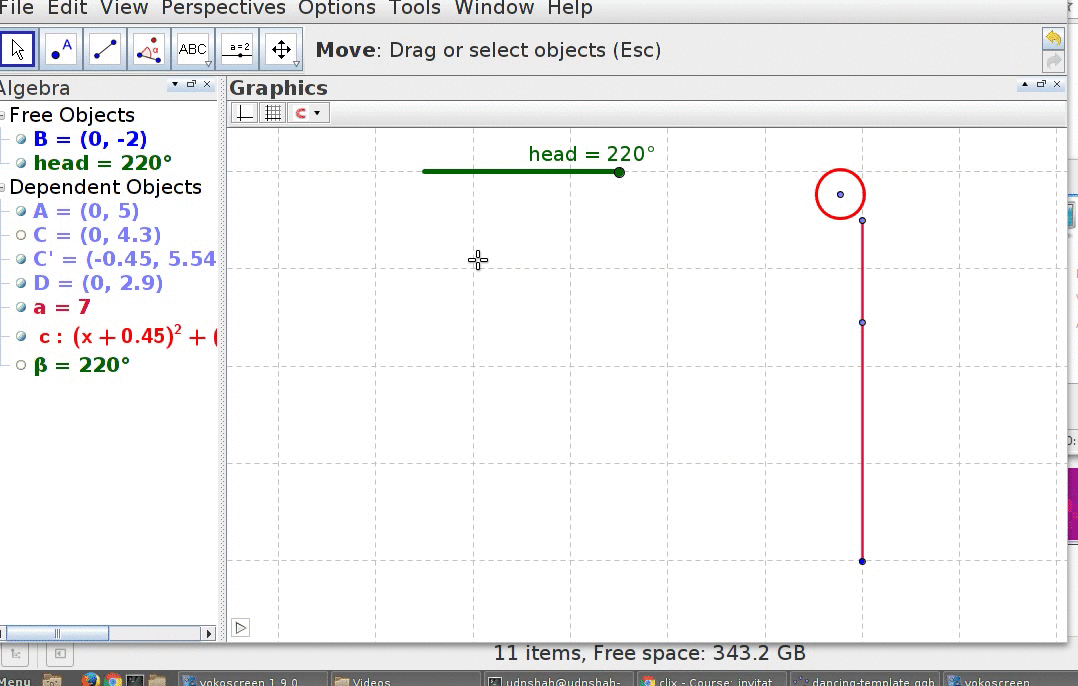Viewport: 1078px width, 686px height.
Task: Activate the Move Graphics View tool
Action: pos(281,49)
